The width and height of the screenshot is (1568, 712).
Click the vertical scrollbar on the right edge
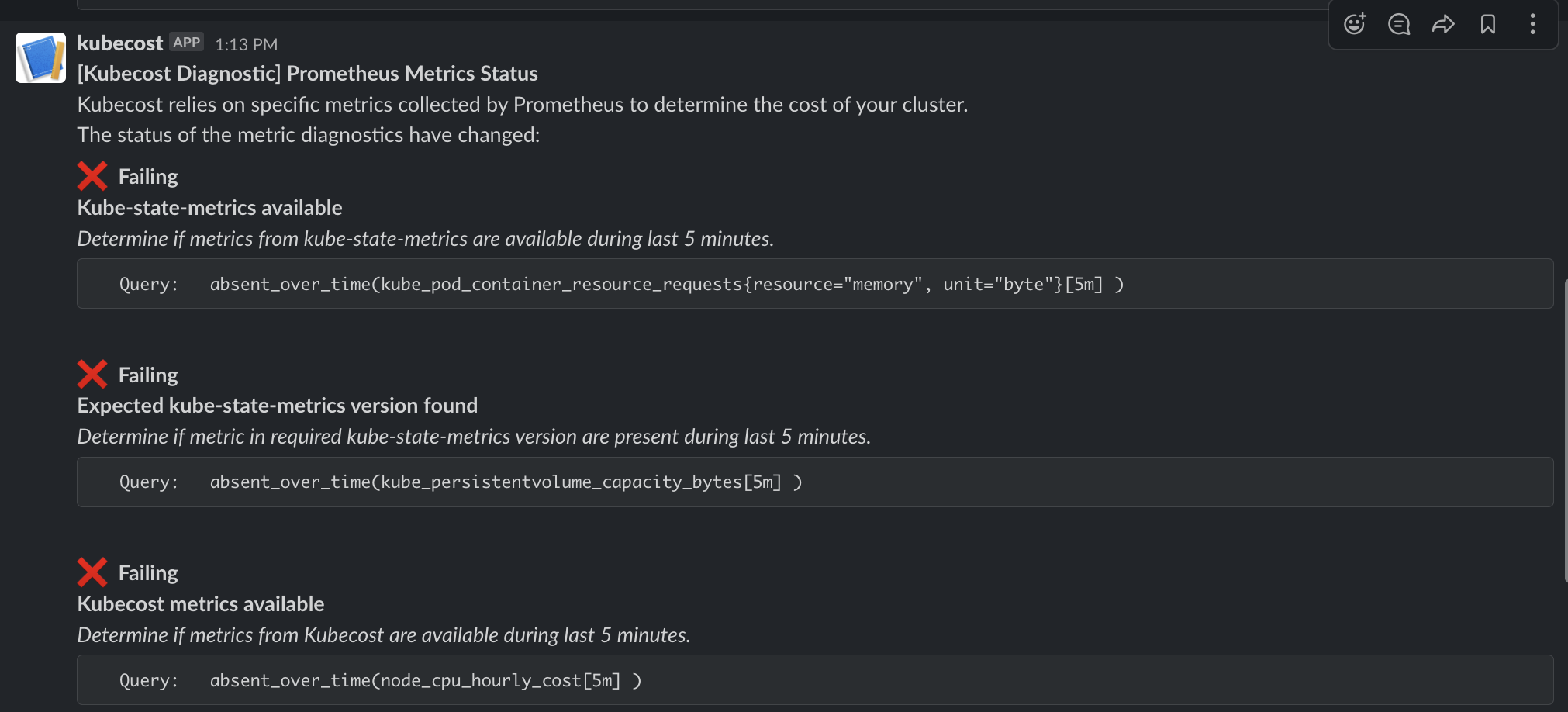(x=1566, y=430)
